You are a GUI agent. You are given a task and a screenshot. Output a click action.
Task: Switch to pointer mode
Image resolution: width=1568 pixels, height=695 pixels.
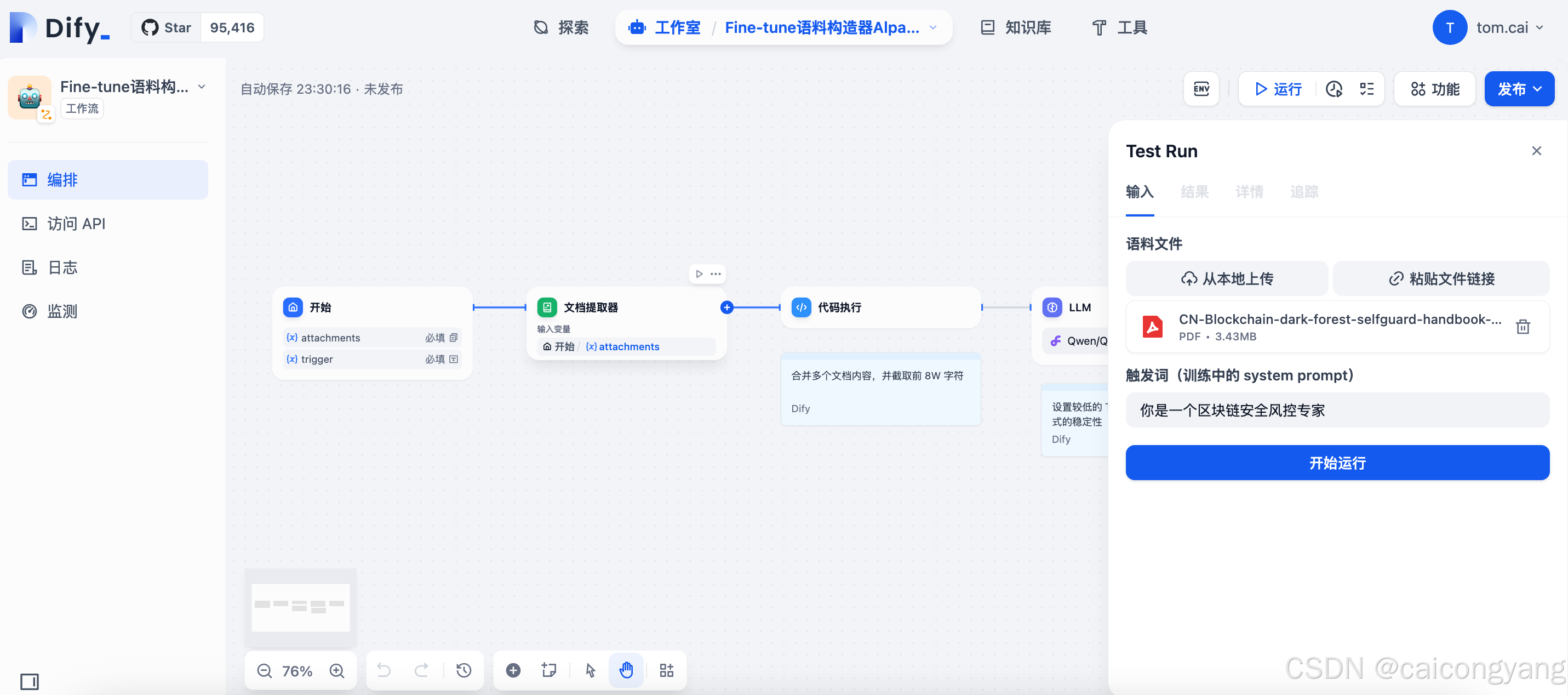(x=590, y=671)
